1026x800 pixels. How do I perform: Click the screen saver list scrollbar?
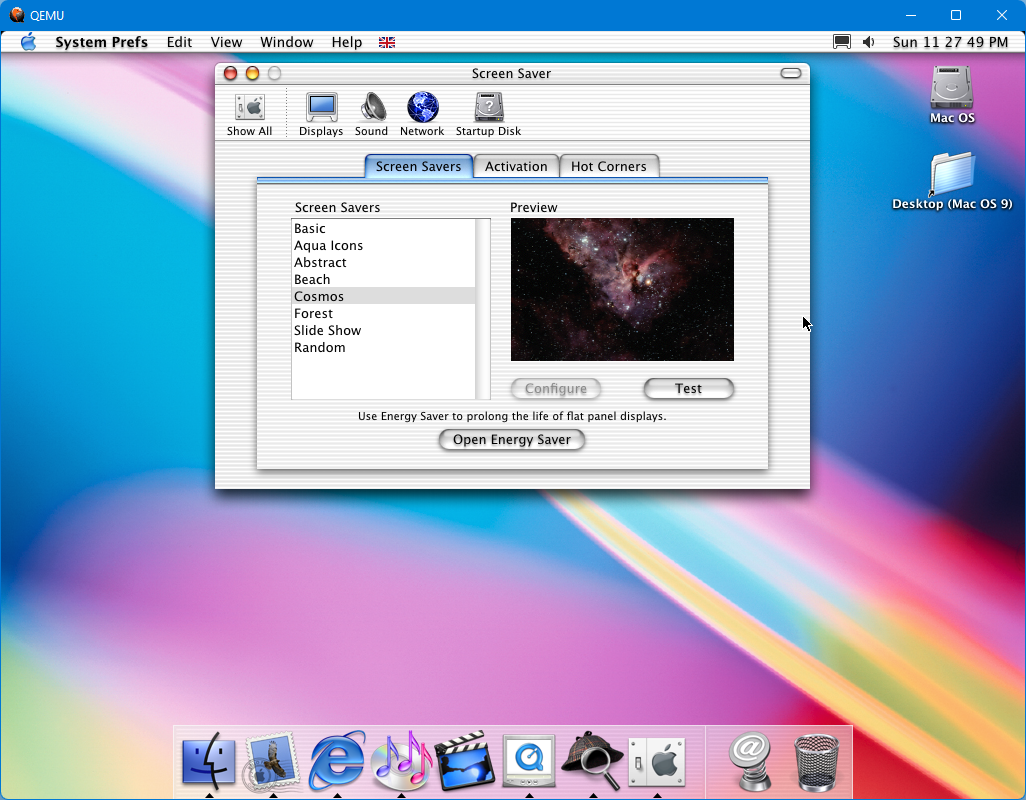(483, 309)
